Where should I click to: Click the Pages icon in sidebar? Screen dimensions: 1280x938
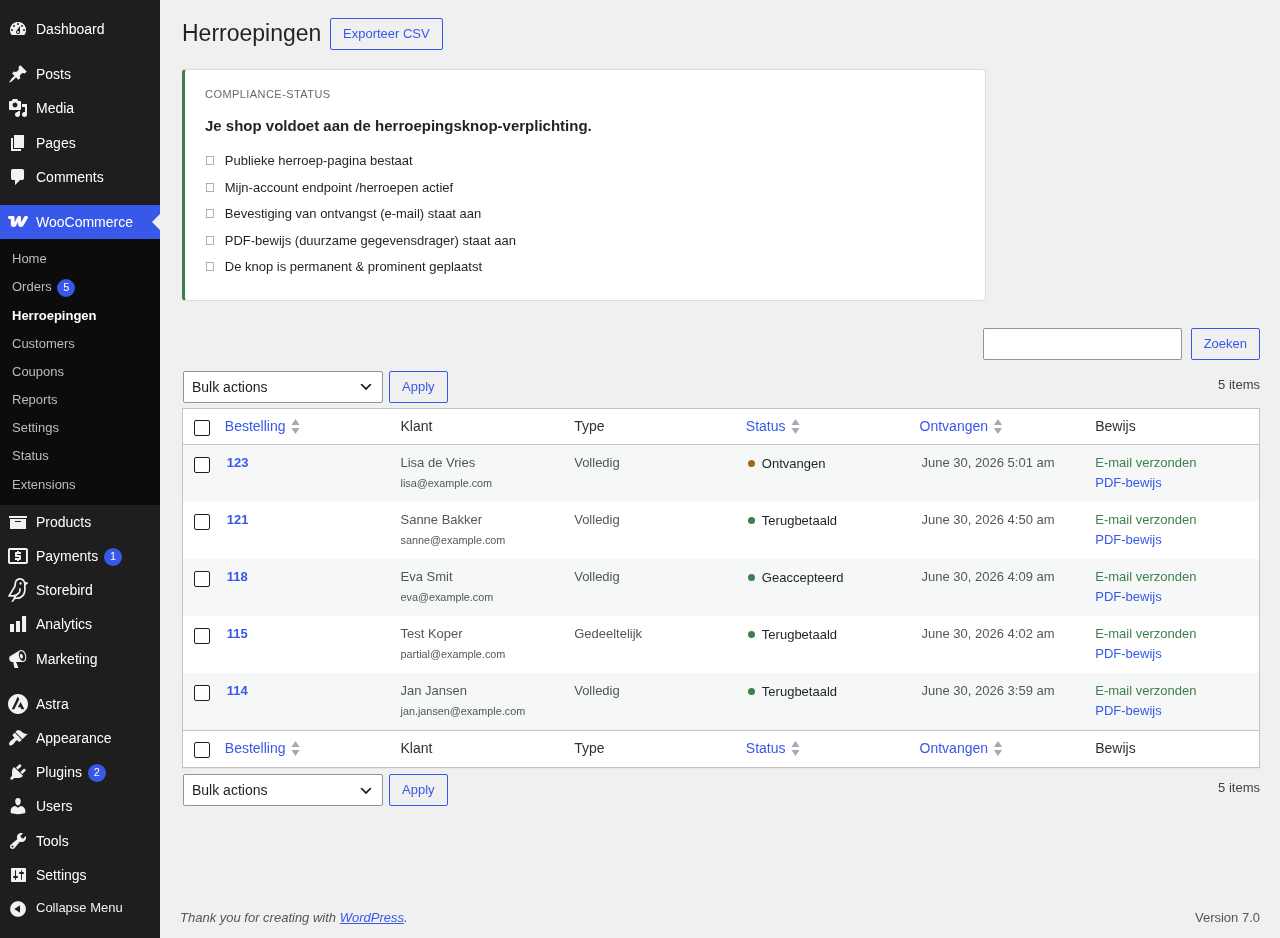pos(18,143)
